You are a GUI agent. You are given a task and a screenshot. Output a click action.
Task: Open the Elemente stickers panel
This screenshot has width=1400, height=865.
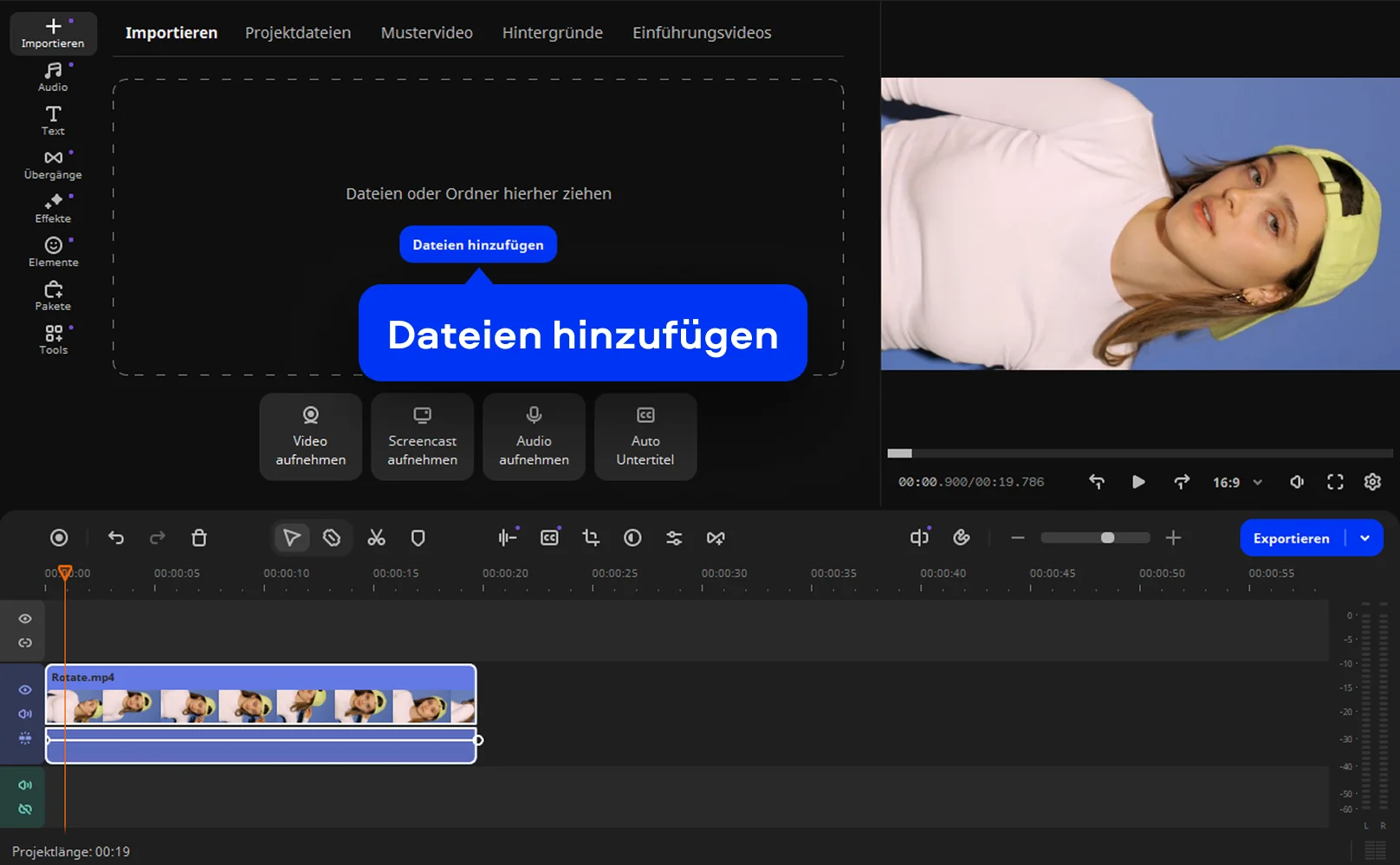(x=53, y=252)
